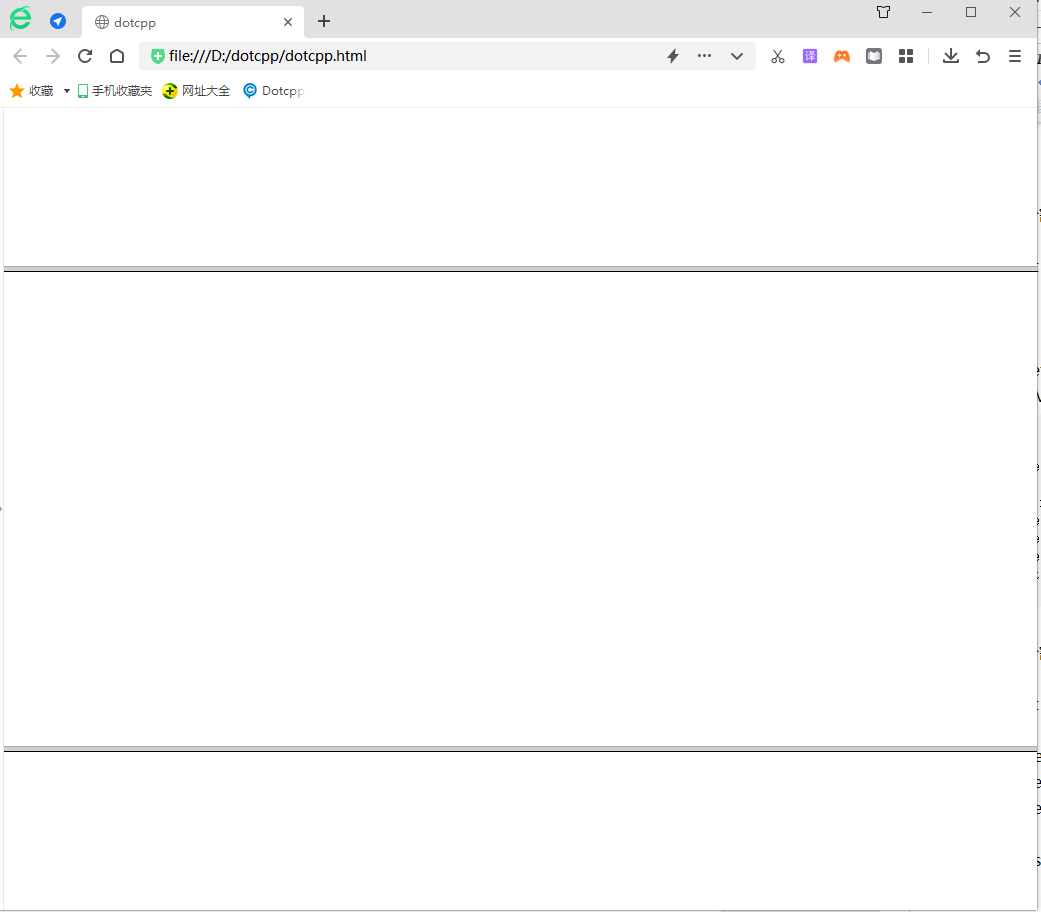Open the skin shirt icon in title bar
The width and height of the screenshot is (1041, 912).
(x=883, y=12)
